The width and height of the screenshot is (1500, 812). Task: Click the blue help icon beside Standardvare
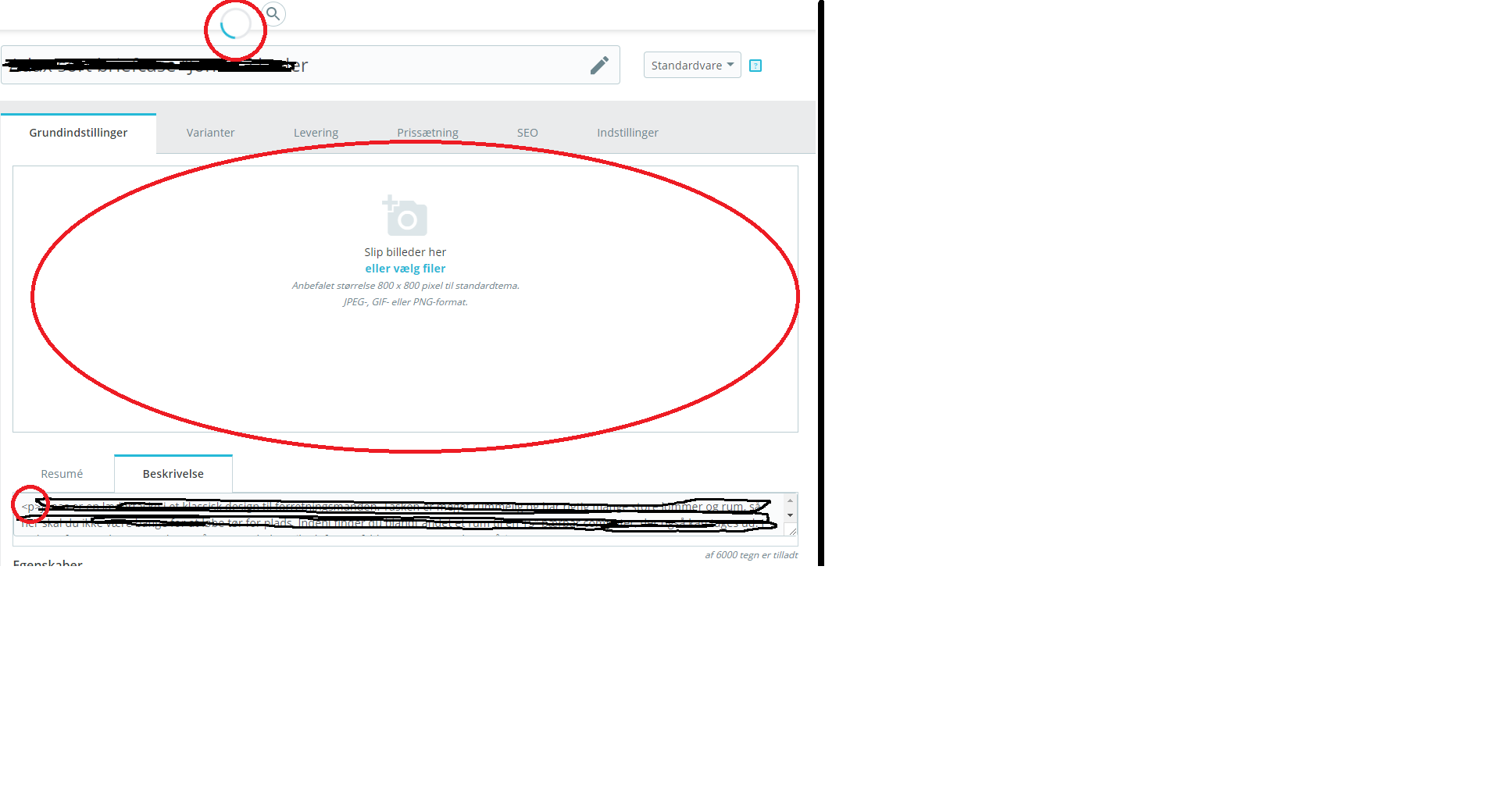755,66
